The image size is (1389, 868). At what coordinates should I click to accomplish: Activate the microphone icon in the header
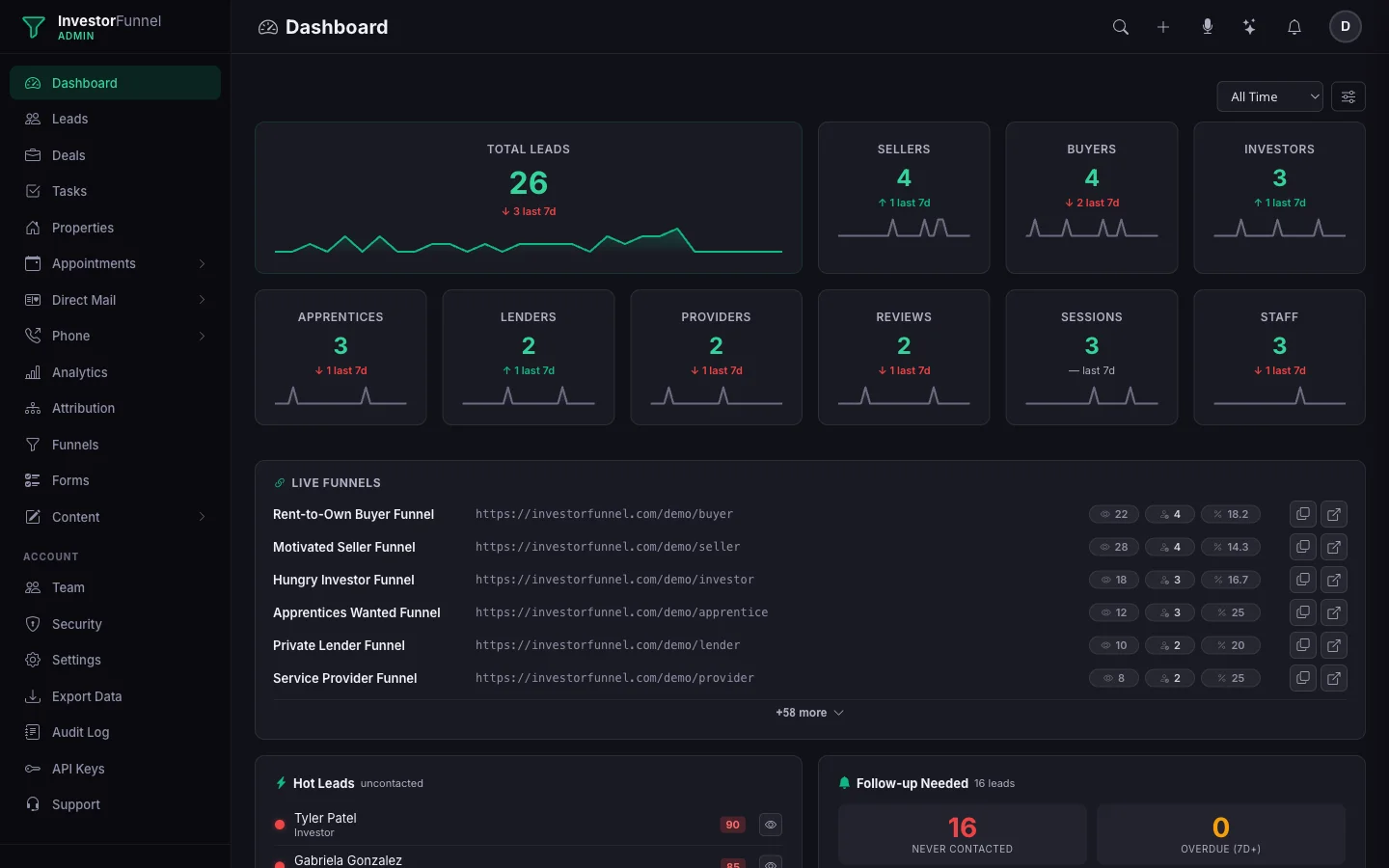[x=1207, y=27]
